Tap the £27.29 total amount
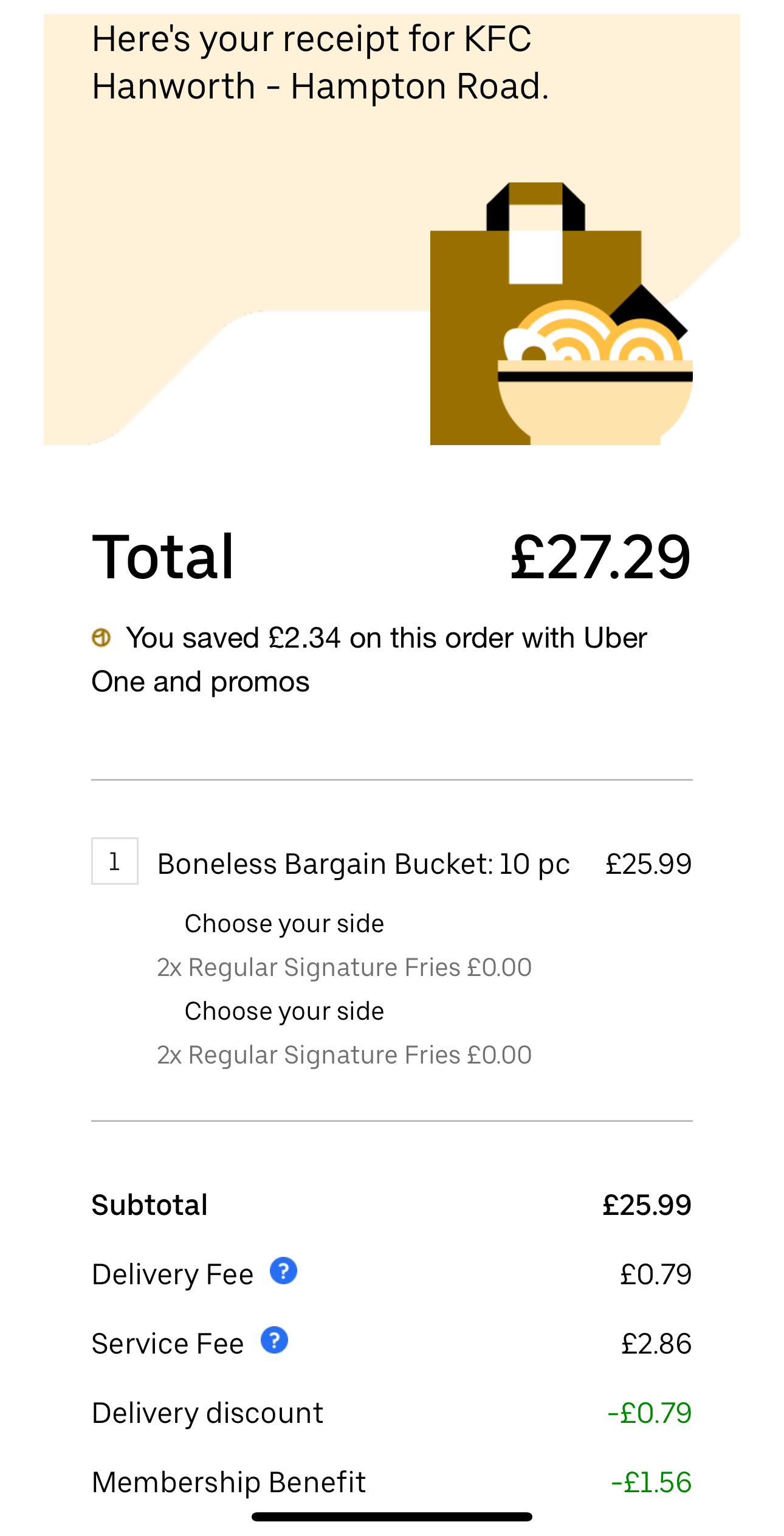This screenshot has height=1536, width=784. pos(600,557)
